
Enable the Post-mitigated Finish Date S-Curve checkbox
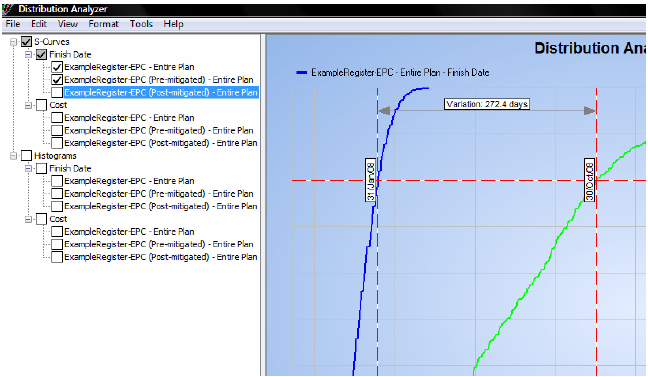pyautogui.click(x=57, y=92)
